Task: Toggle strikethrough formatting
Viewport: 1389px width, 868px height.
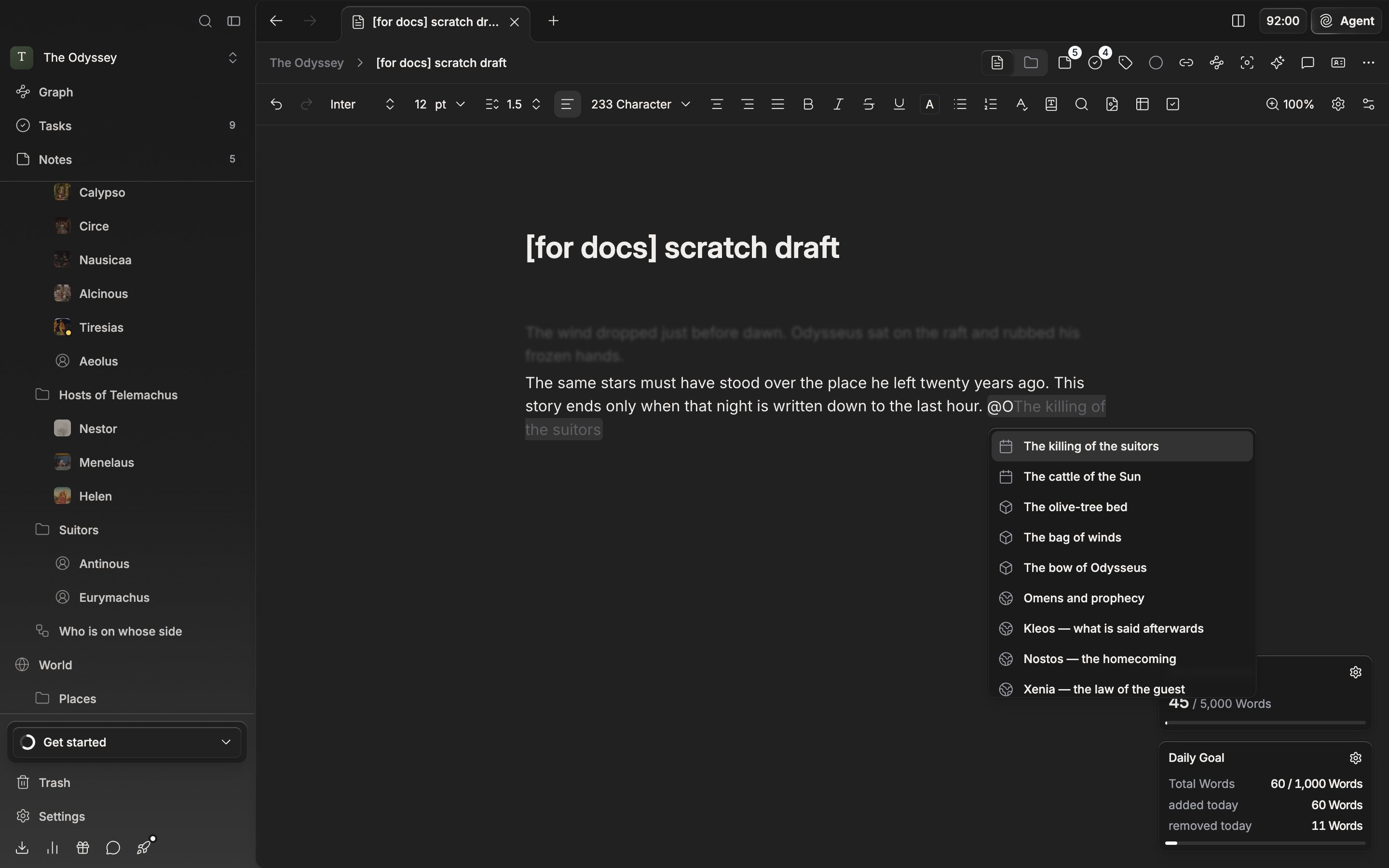Action: 869,105
